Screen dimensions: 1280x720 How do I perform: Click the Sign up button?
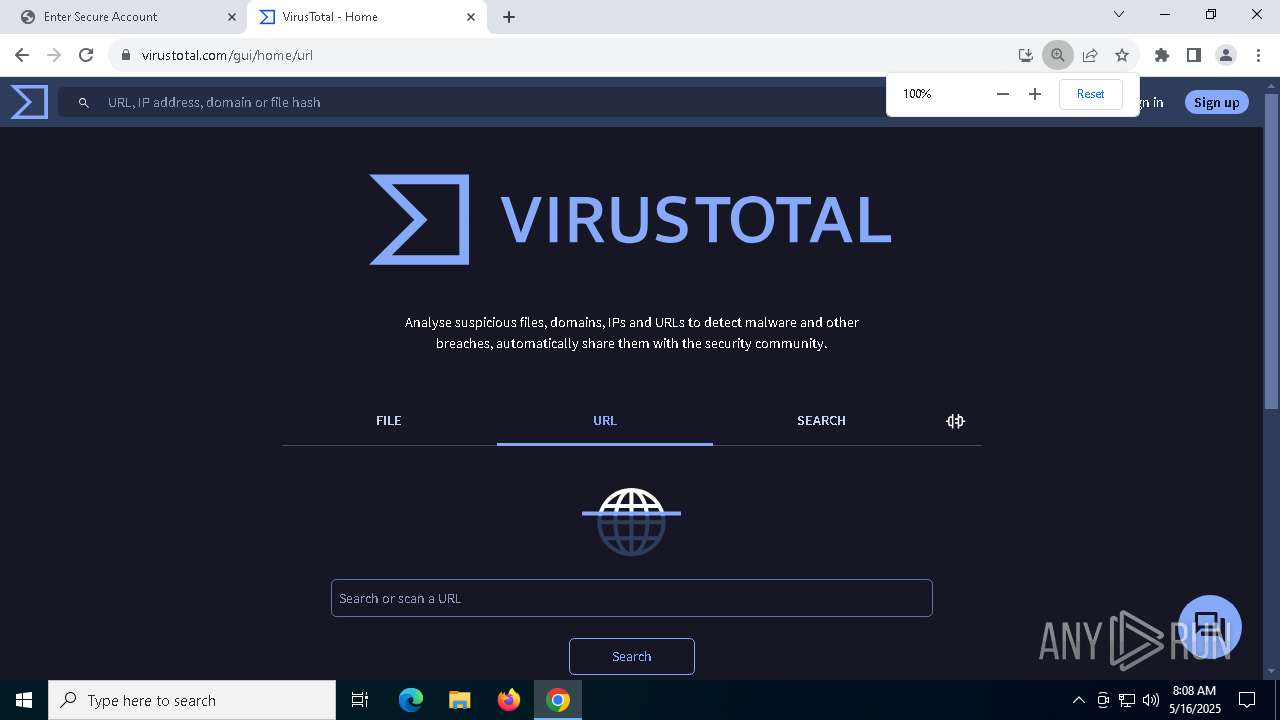(1216, 102)
